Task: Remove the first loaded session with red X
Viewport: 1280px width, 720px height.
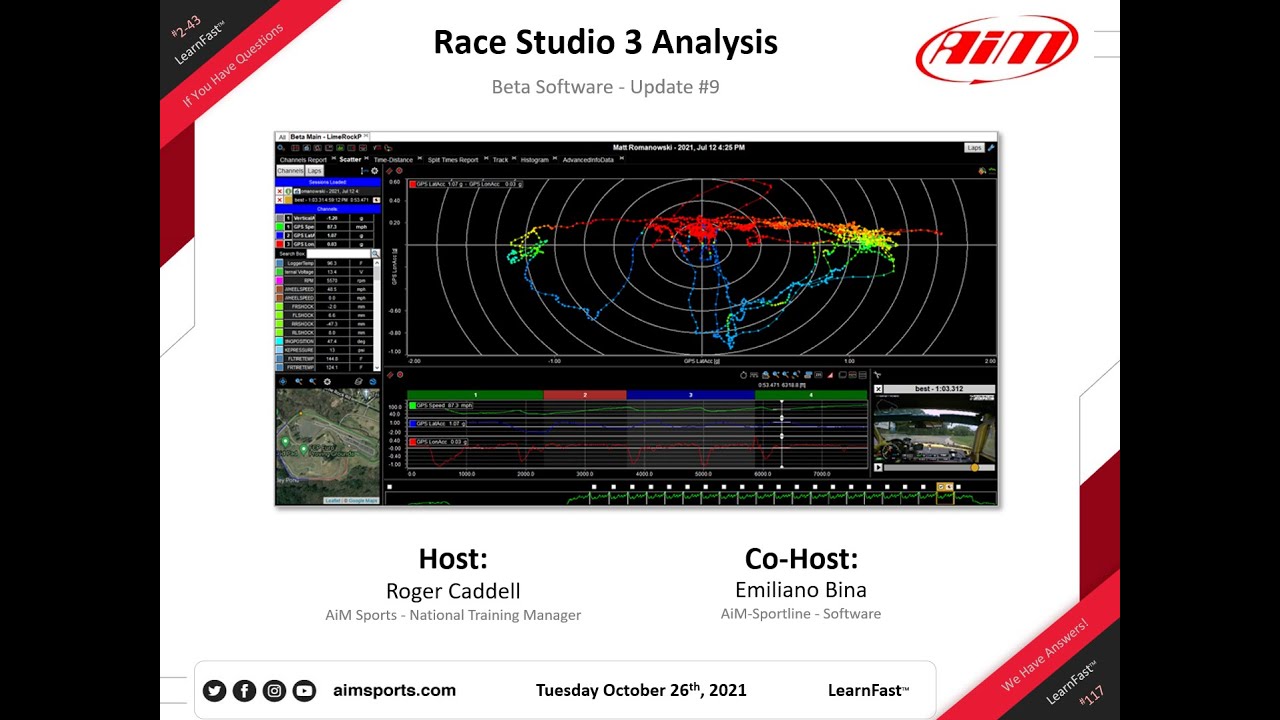Action: pyautogui.click(x=280, y=191)
